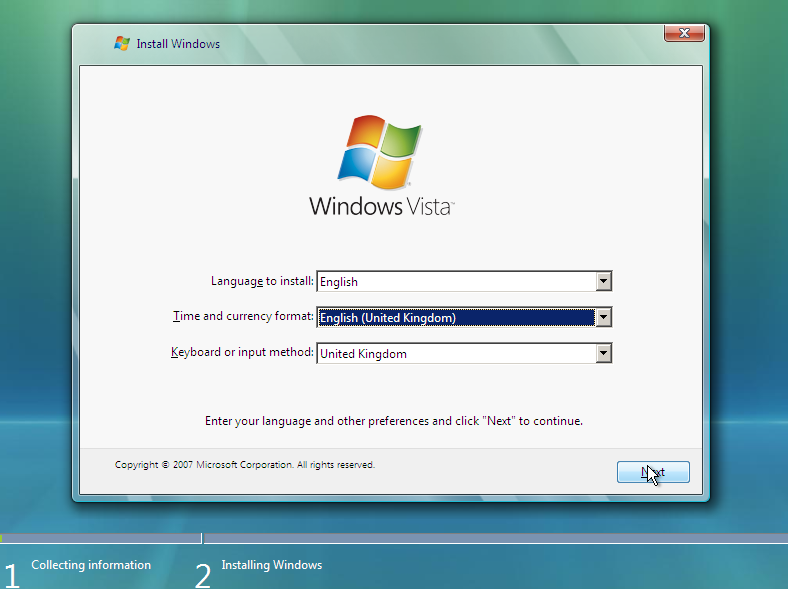This screenshot has height=589, width=788.
Task: Click the Collecting information step label
Action: click(91, 565)
